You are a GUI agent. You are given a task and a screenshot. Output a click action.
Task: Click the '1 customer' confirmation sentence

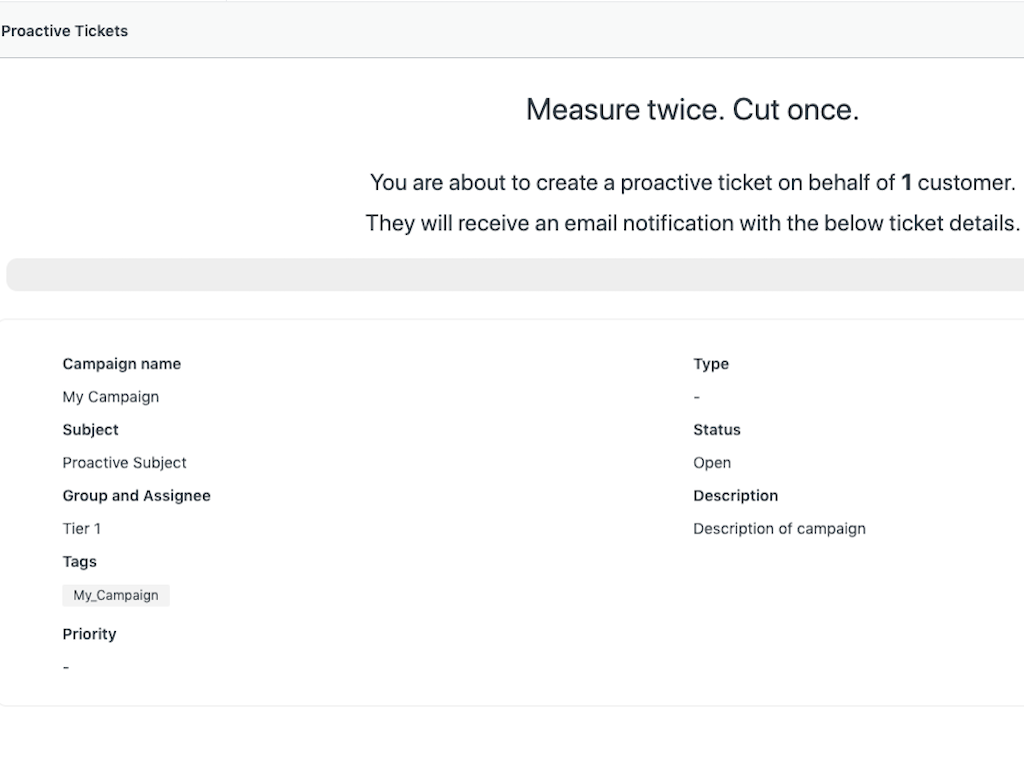tap(692, 183)
